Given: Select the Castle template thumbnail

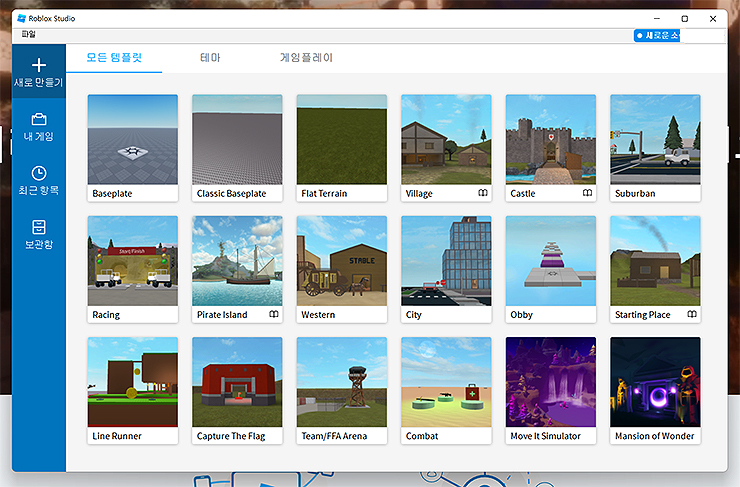Looking at the screenshot, I should coord(551,139).
